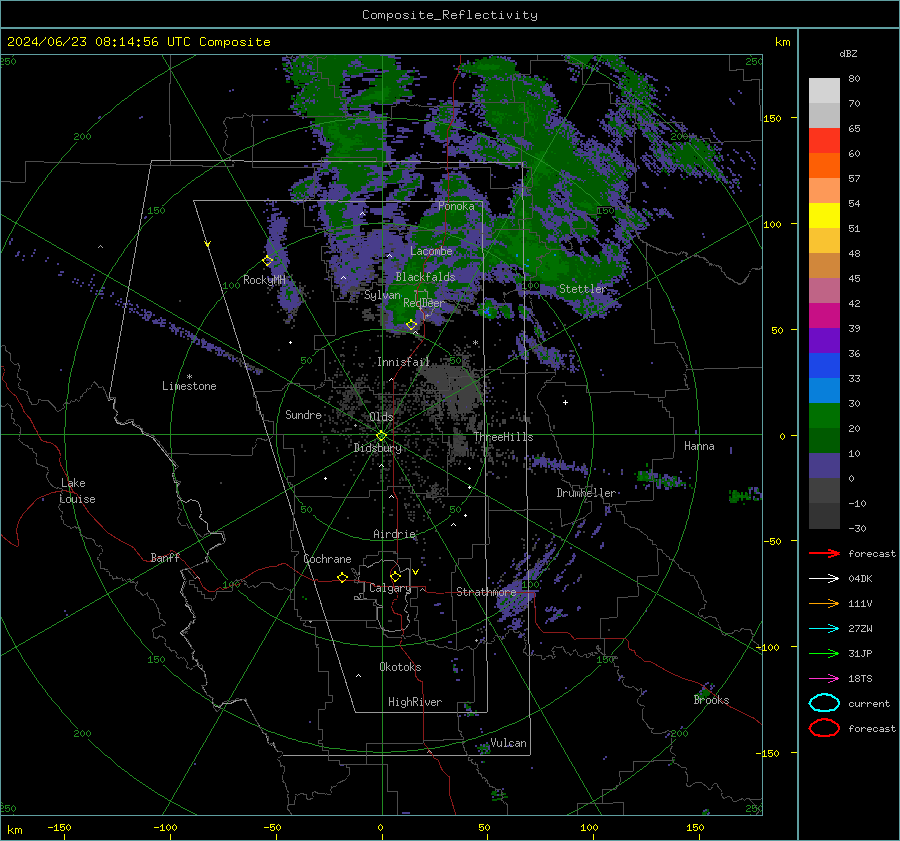Image resolution: width=900 pixels, height=841 pixels.
Task: Pick the purple 36–39 dBZ swatch
Action: click(x=824, y=341)
